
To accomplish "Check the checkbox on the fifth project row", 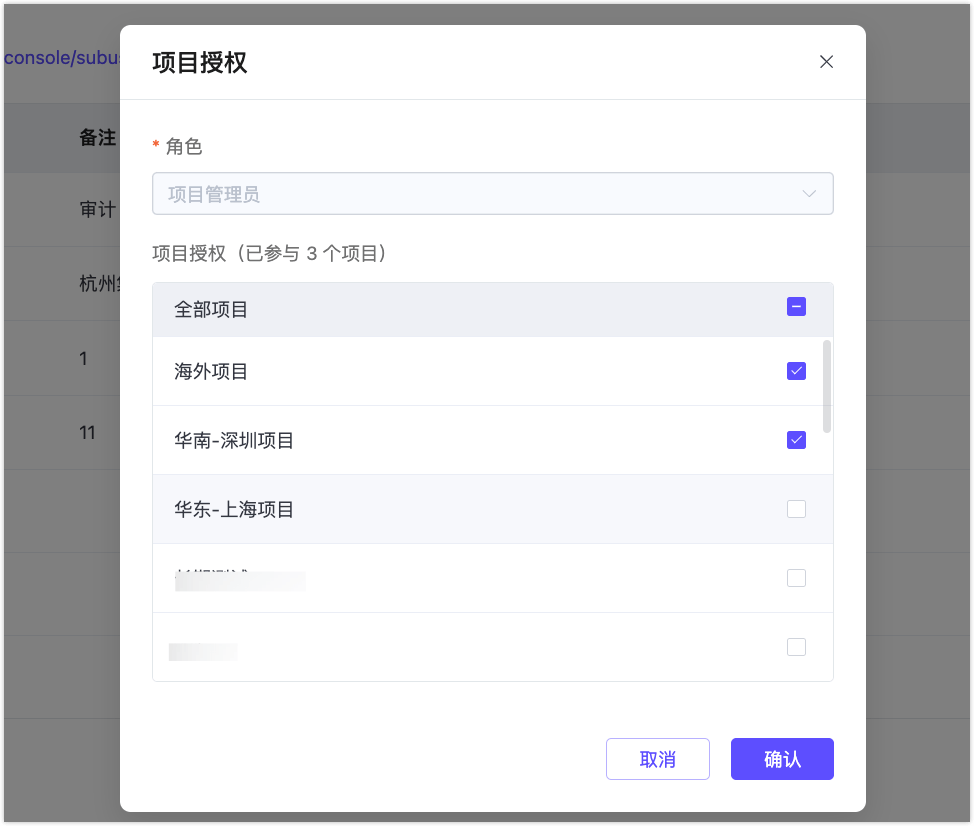I will click(796, 577).
